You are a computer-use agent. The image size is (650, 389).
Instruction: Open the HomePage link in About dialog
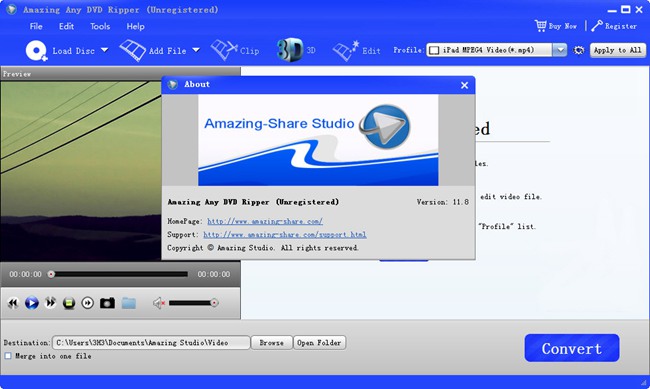pos(265,221)
